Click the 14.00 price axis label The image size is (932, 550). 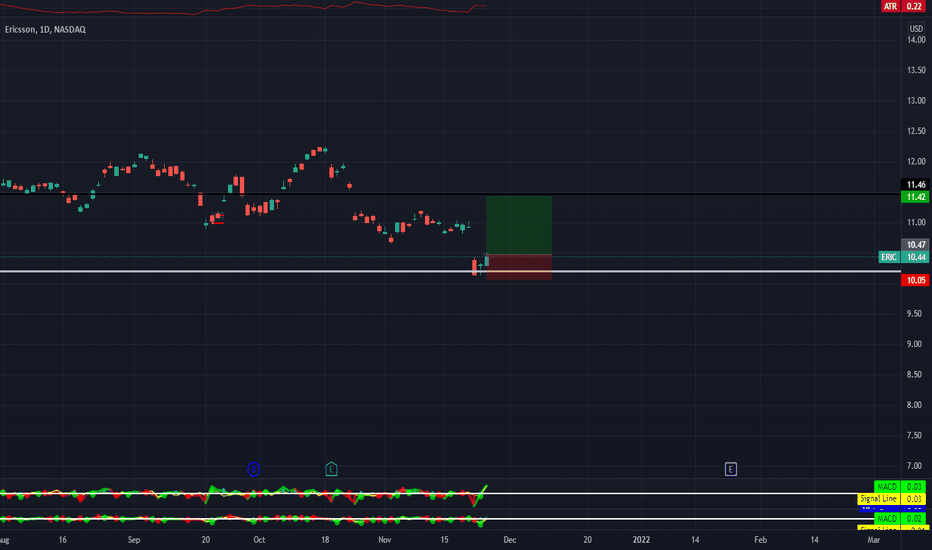click(916, 40)
